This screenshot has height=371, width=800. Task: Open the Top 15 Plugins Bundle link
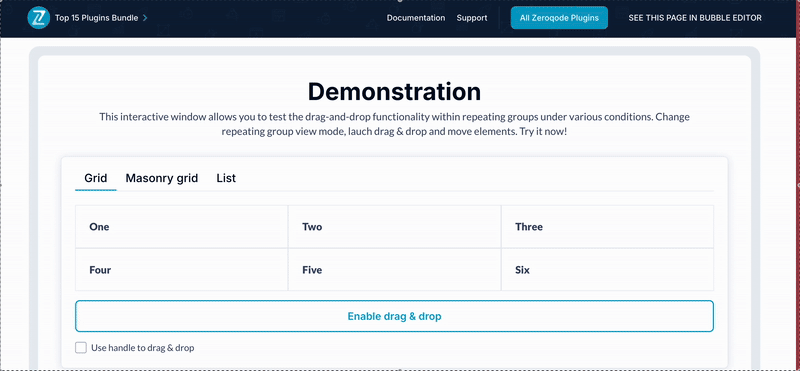pos(96,18)
